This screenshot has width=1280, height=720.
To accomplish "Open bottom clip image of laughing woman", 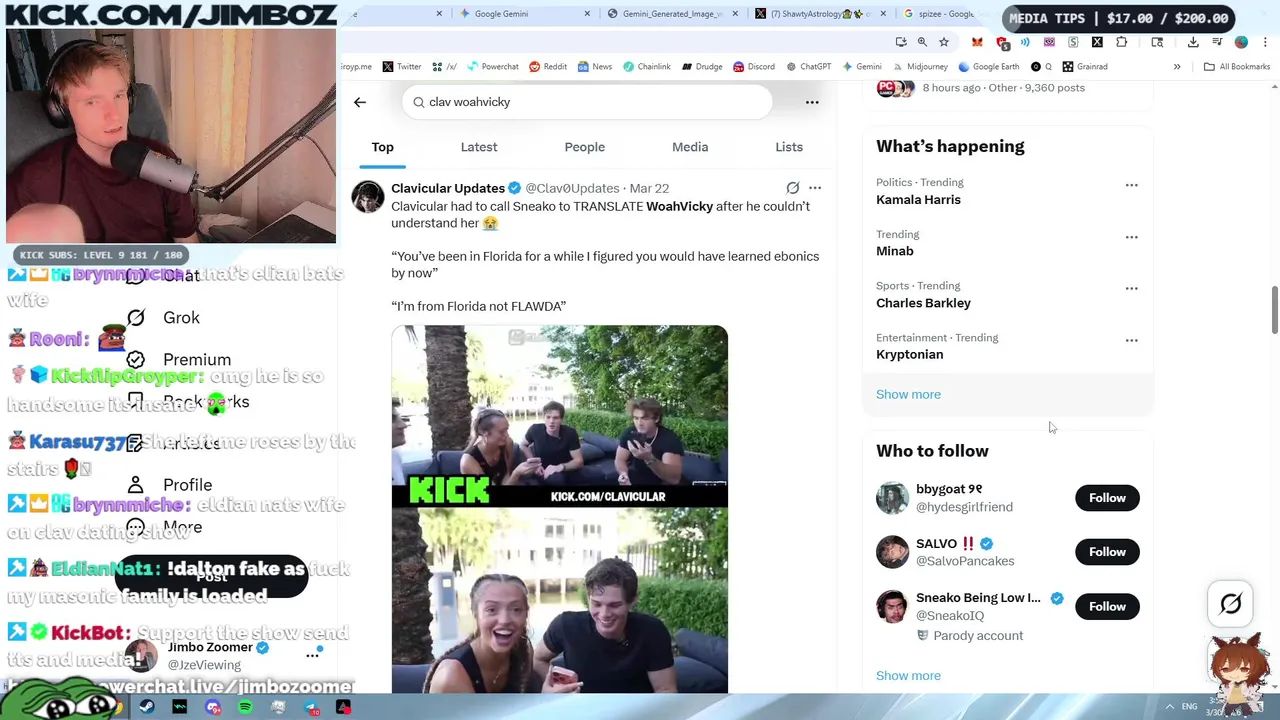I will (560, 600).
